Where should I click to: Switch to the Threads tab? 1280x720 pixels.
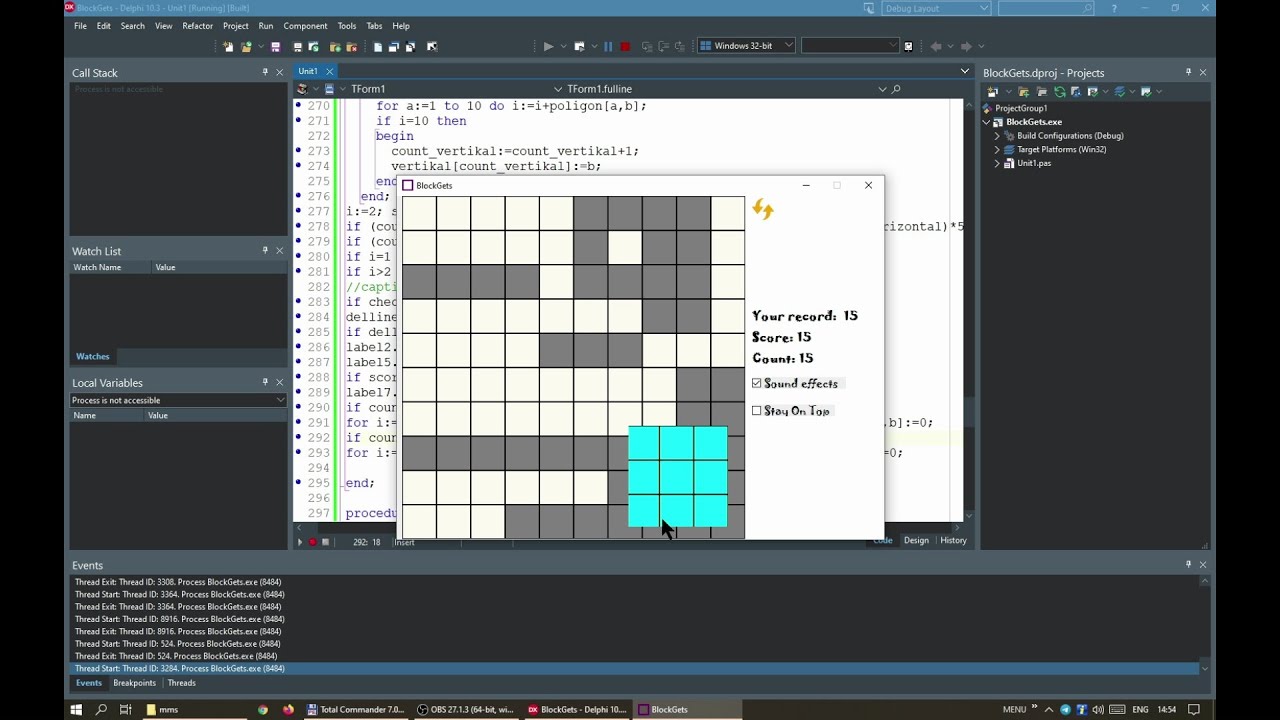point(181,683)
